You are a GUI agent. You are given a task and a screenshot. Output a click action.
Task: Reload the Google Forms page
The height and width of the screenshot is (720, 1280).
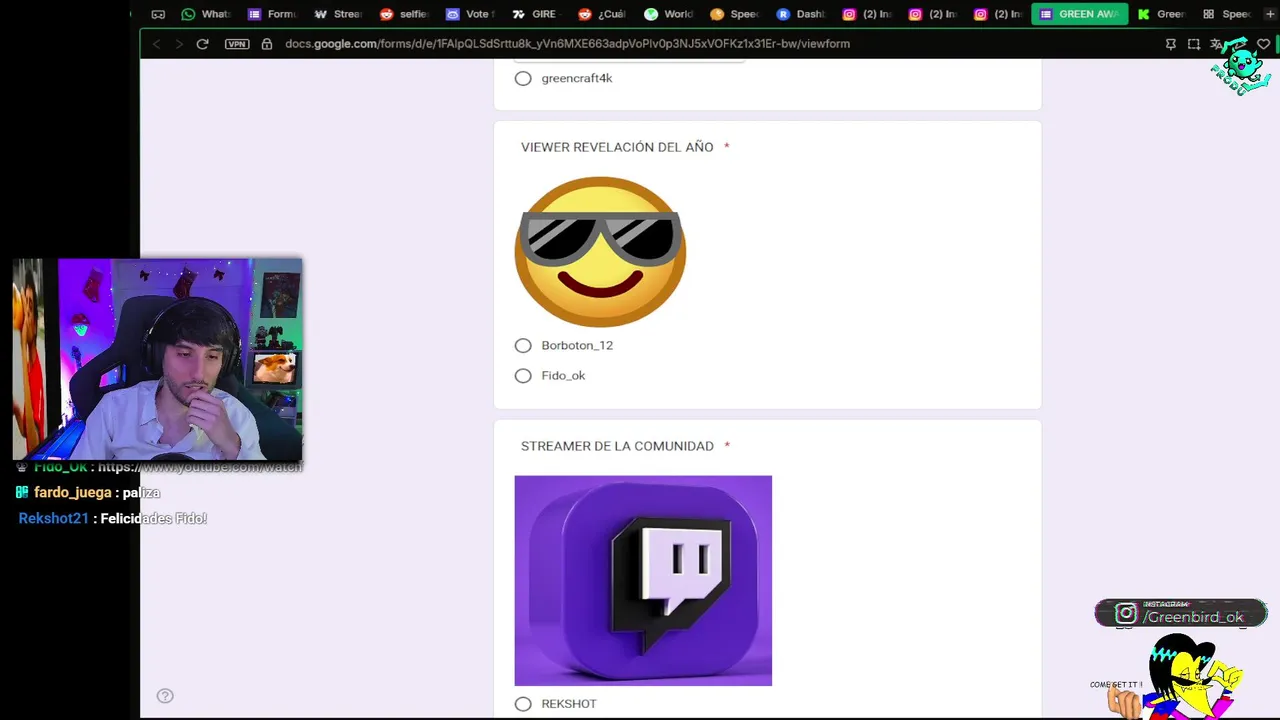(202, 44)
